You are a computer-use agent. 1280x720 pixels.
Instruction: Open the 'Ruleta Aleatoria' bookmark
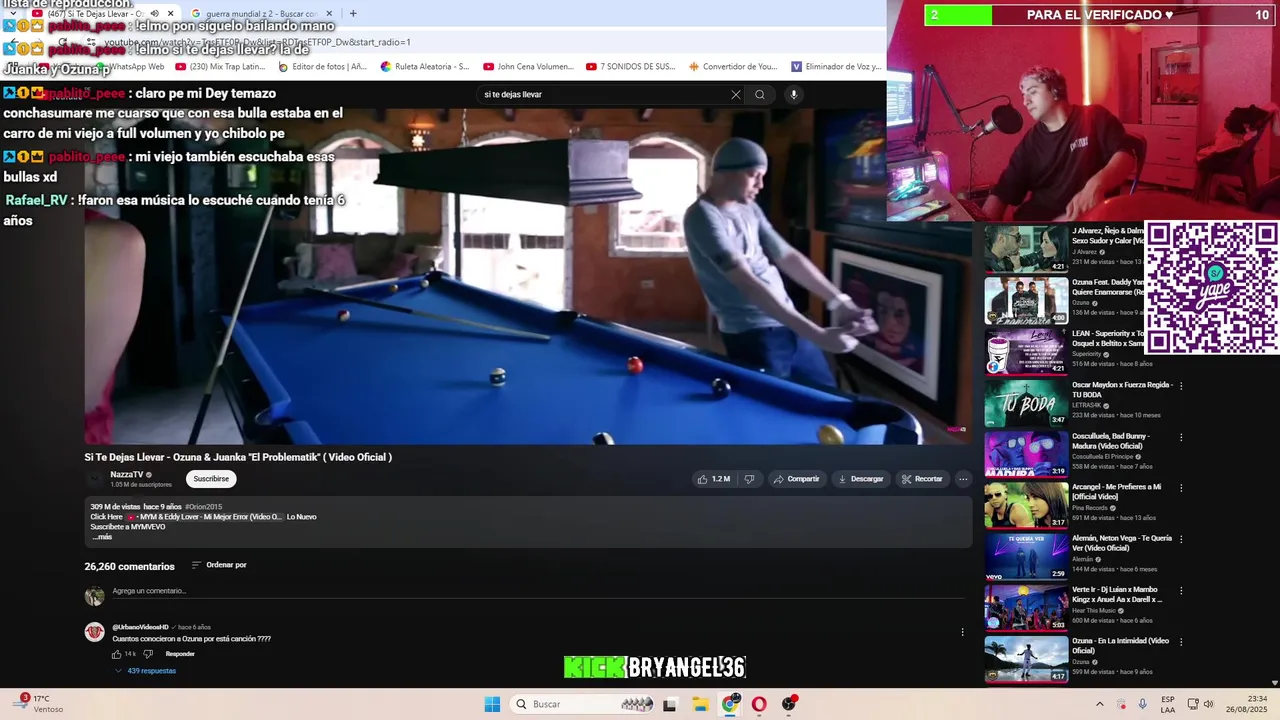(x=425, y=67)
